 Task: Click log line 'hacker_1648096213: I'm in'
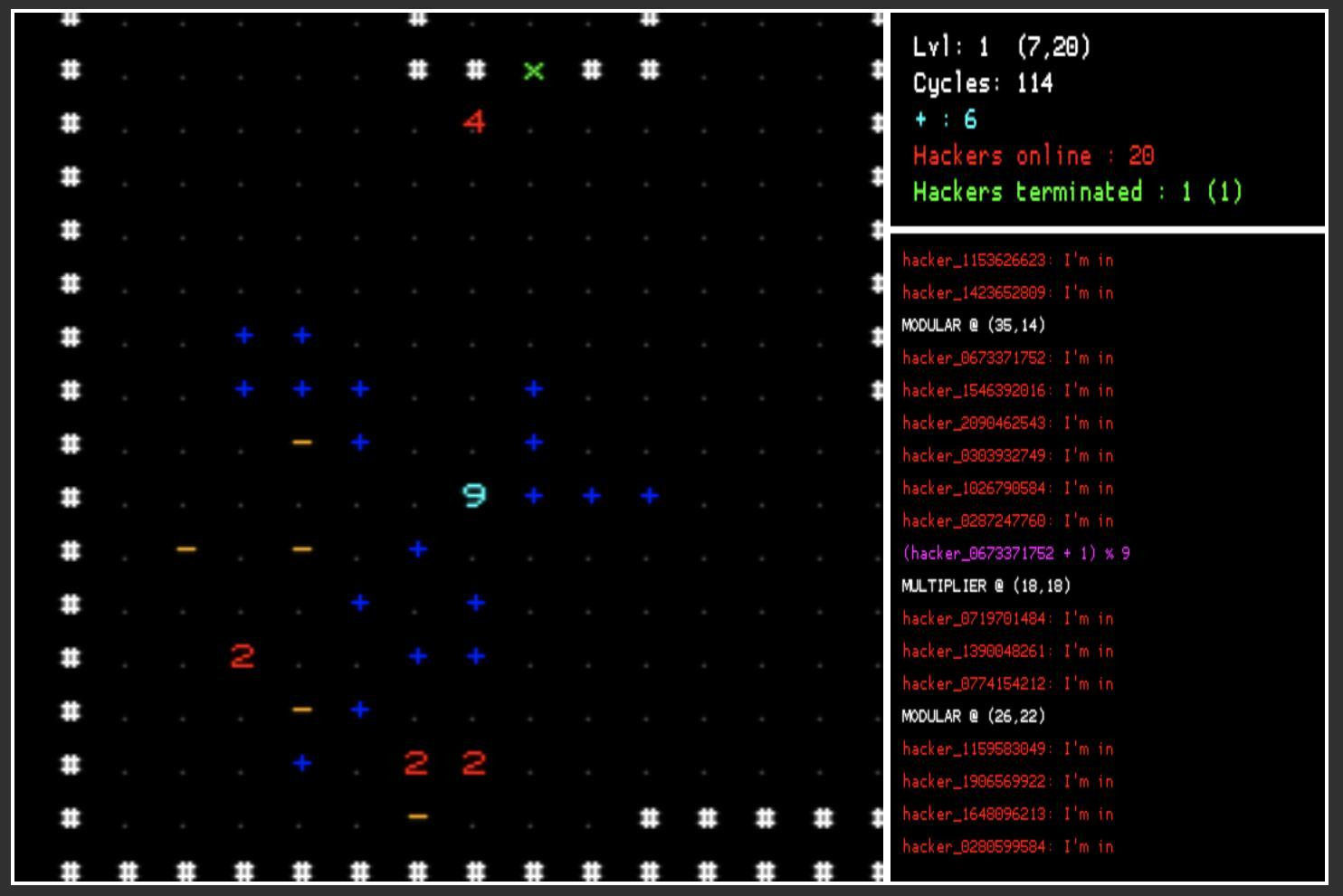(1007, 815)
